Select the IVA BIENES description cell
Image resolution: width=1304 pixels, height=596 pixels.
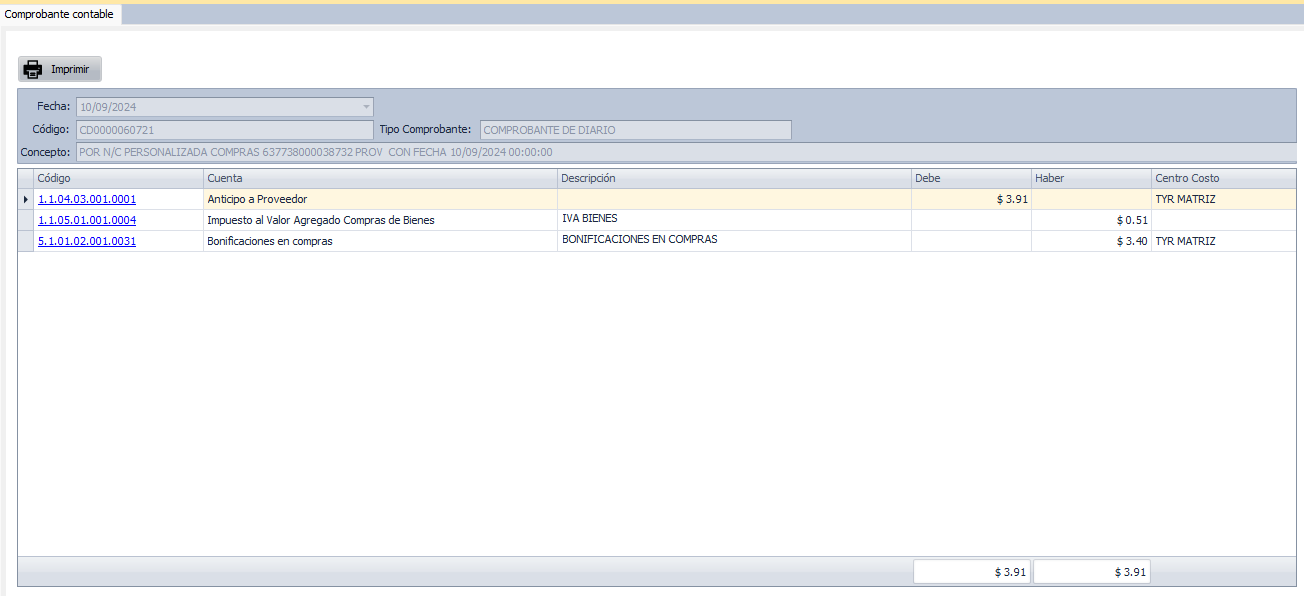(x=733, y=219)
